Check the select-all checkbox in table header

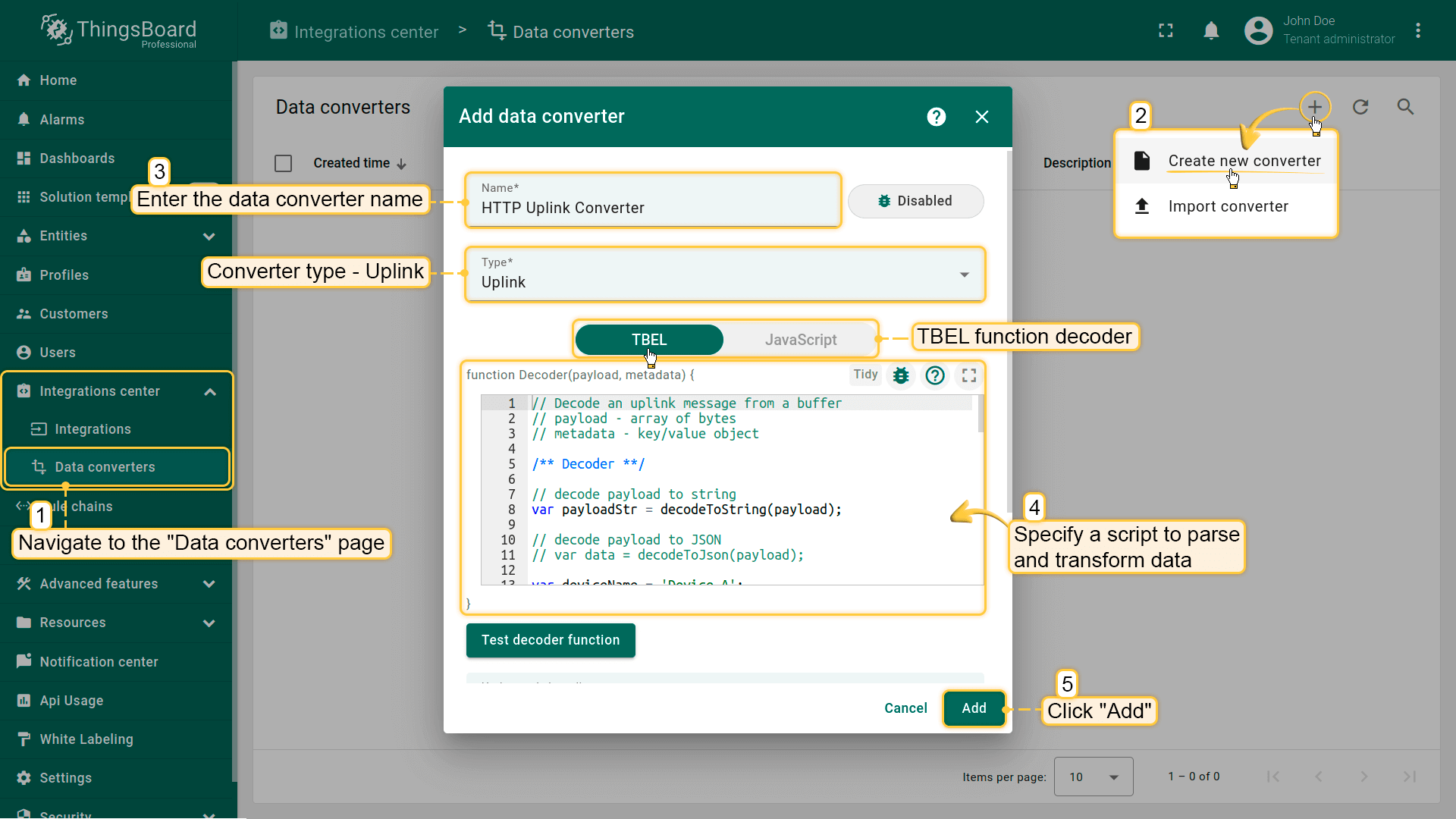[283, 163]
